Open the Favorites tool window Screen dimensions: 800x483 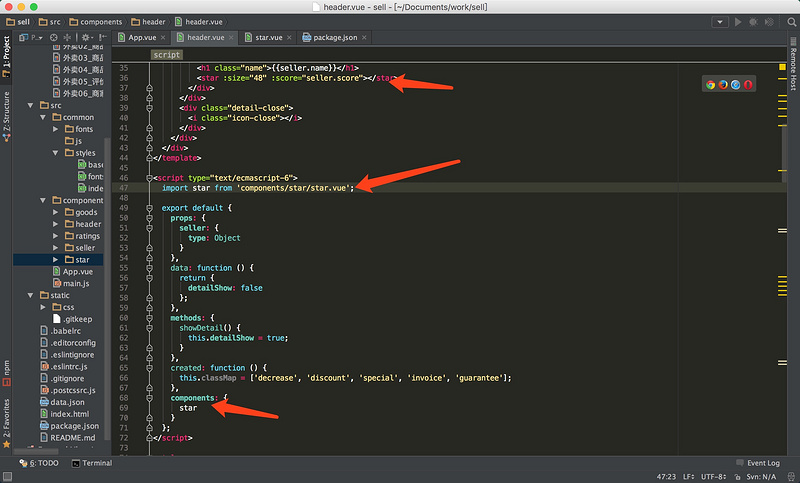pos(6,423)
